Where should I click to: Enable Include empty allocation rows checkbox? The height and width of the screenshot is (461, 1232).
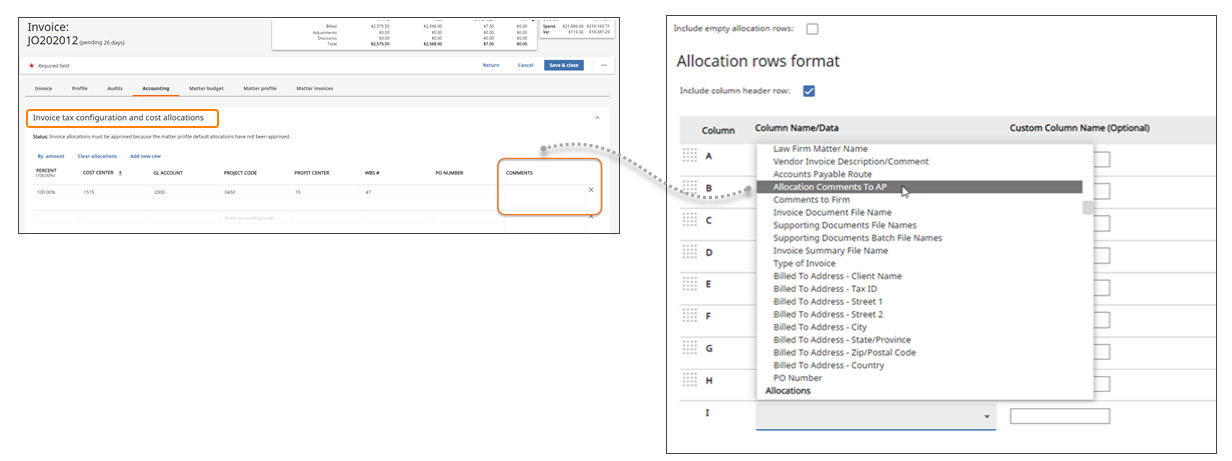[x=812, y=29]
